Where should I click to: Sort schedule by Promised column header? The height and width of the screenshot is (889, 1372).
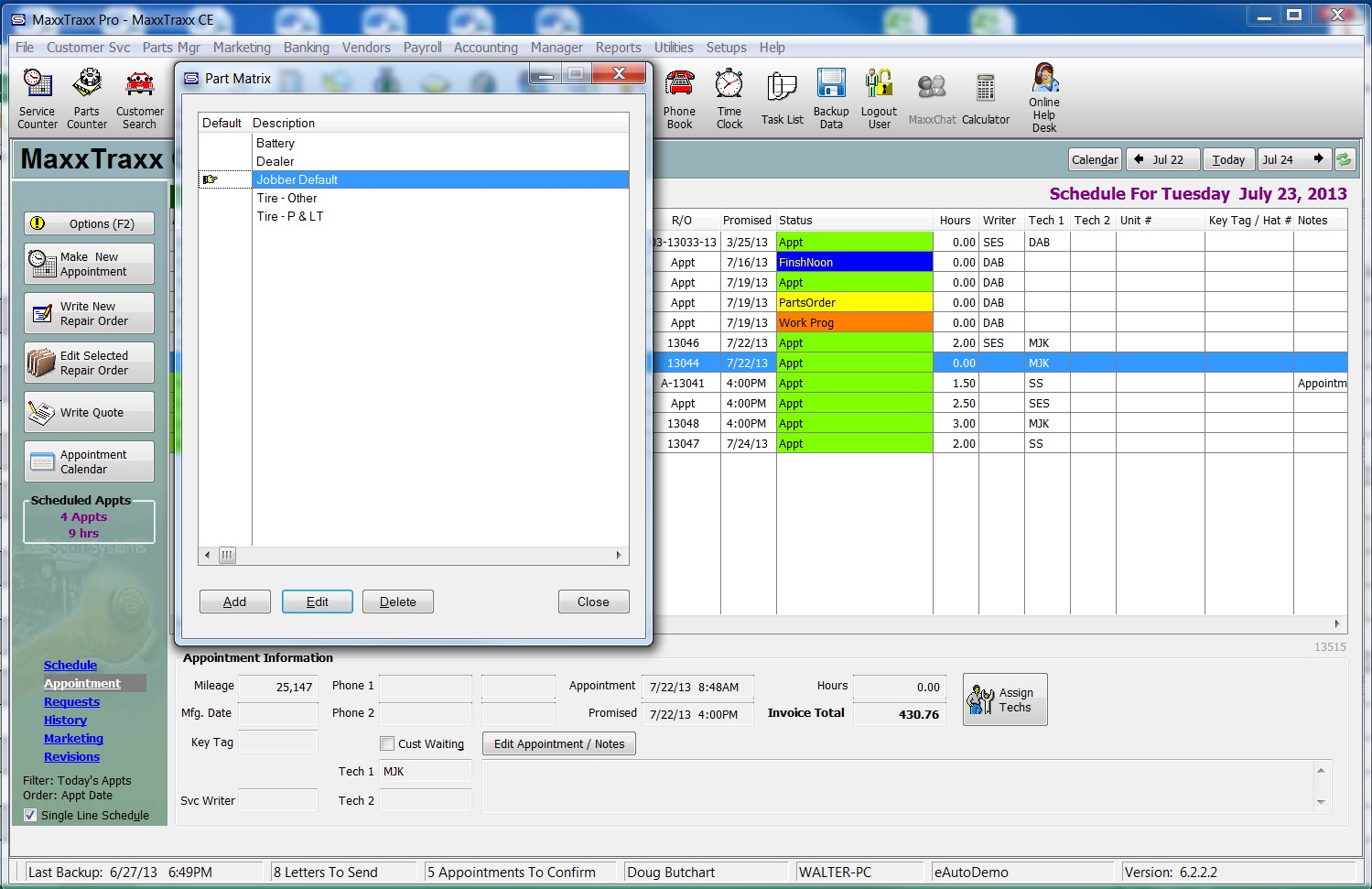[x=747, y=221]
